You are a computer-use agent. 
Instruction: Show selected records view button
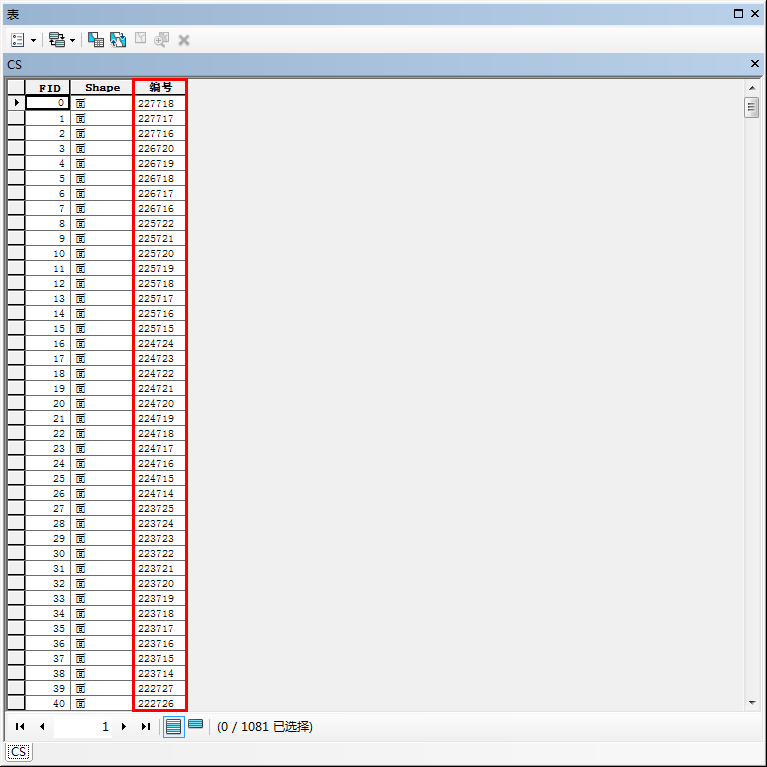196,724
